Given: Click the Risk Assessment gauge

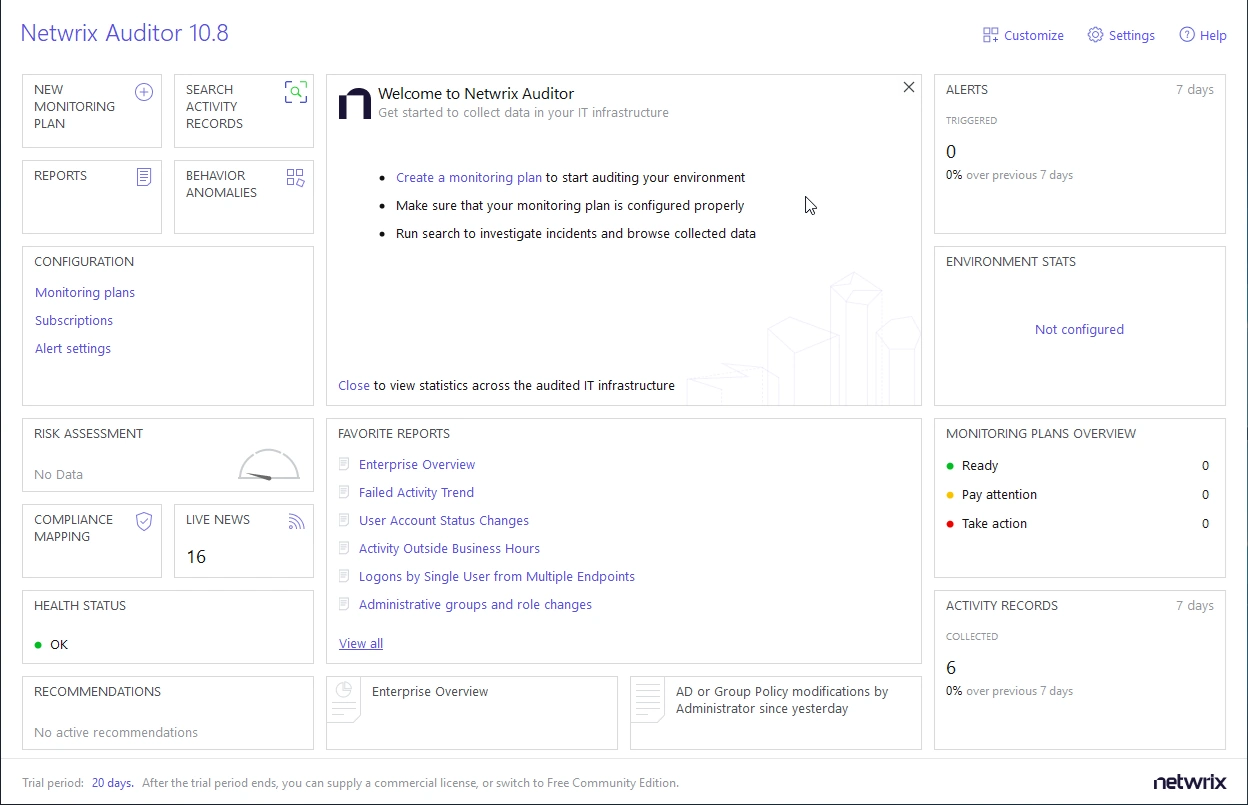Looking at the screenshot, I should click(269, 466).
